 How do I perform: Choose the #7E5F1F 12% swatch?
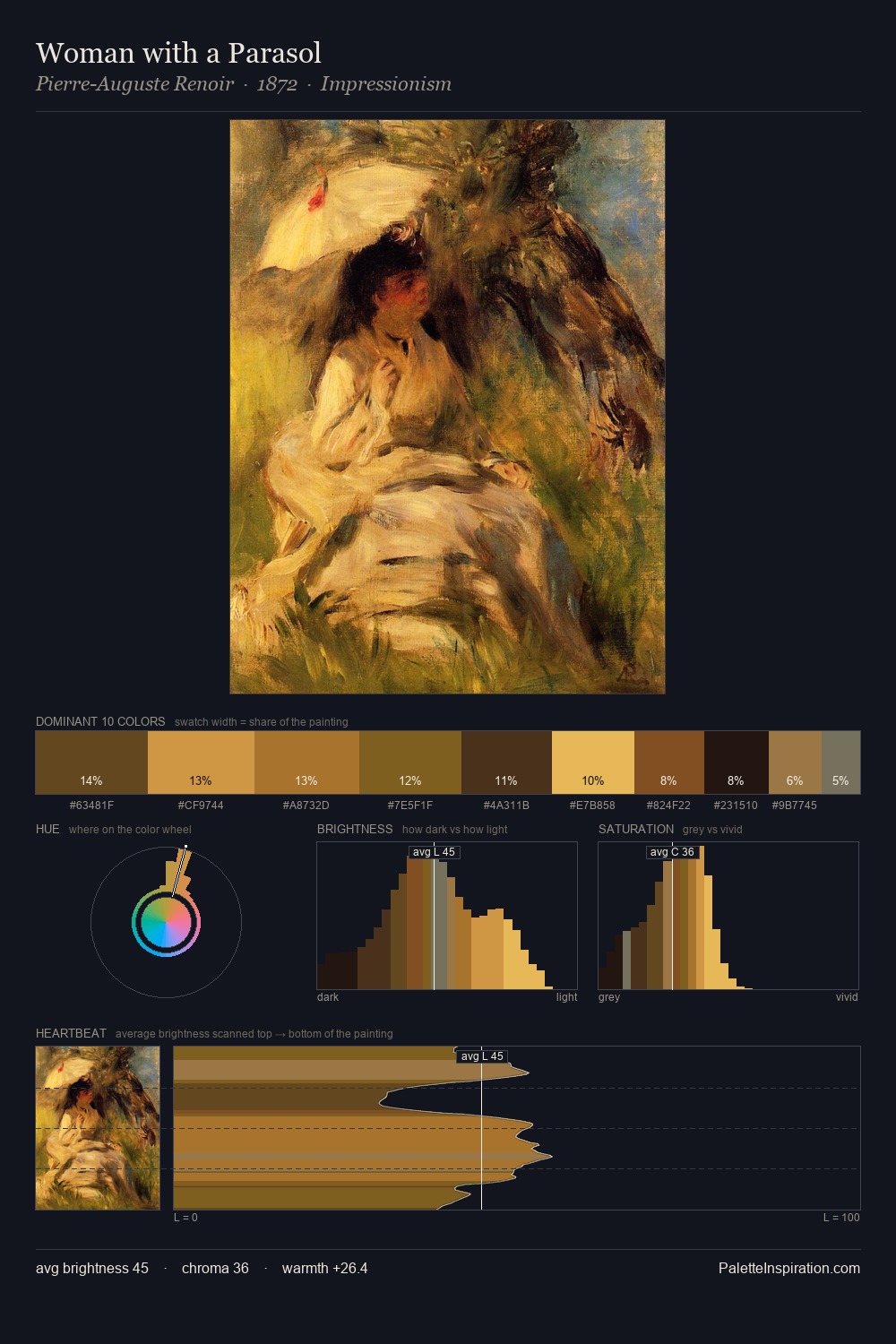(x=410, y=762)
